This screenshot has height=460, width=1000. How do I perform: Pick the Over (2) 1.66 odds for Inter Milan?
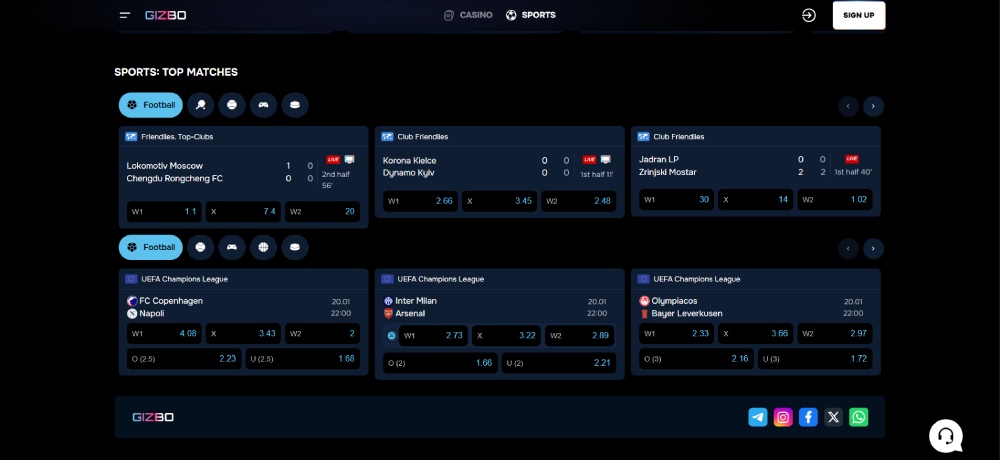point(439,363)
